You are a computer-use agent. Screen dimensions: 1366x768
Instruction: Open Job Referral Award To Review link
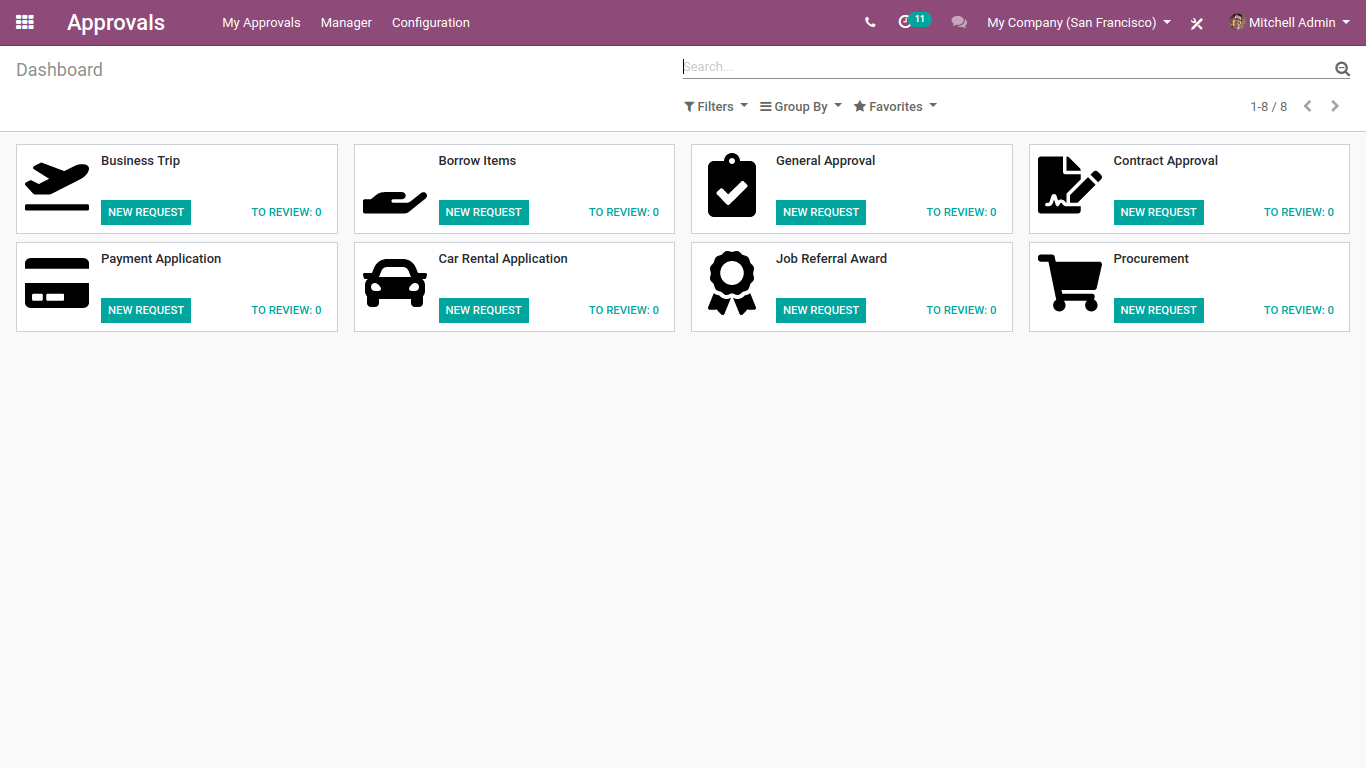961,310
